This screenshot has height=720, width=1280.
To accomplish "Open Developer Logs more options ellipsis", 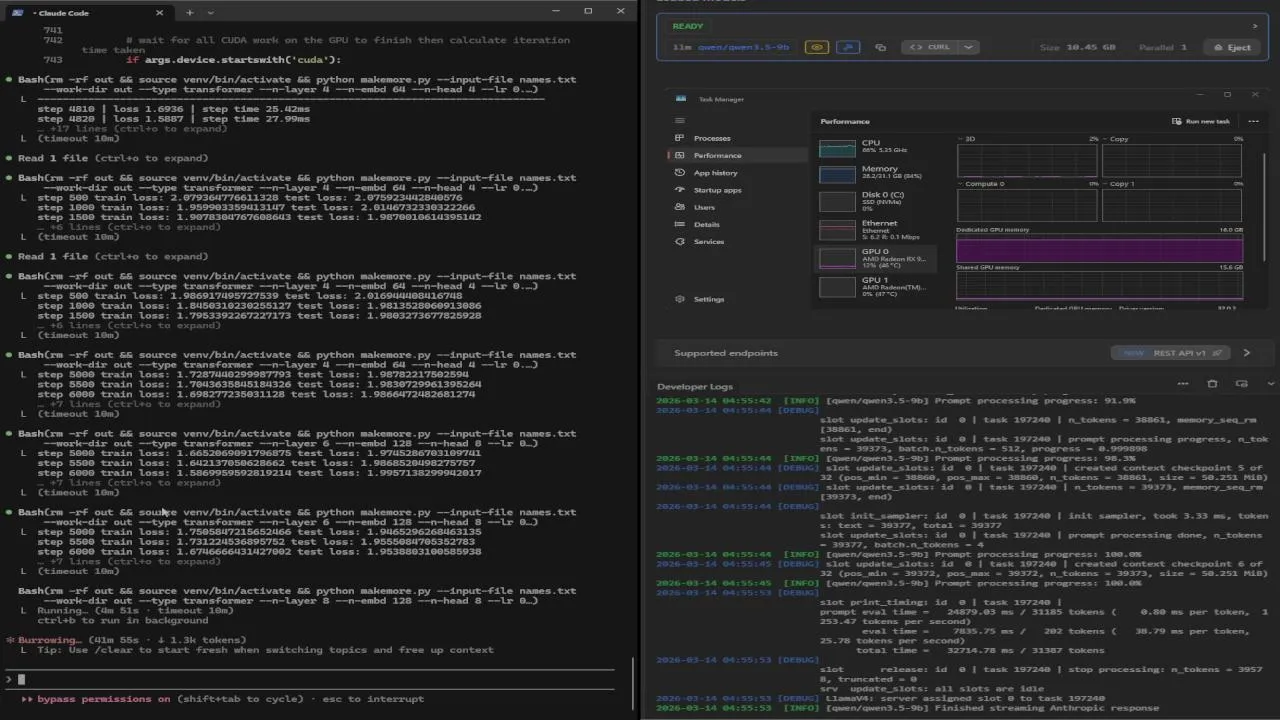I will 1183,384.
